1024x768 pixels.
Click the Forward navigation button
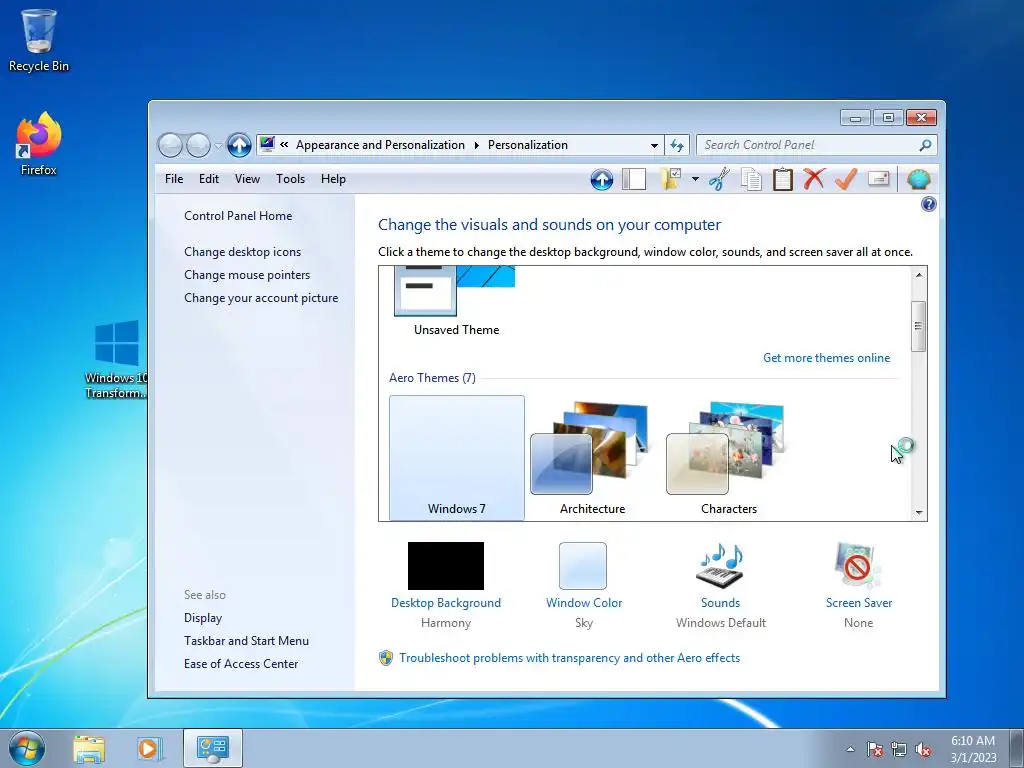coord(199,145)
